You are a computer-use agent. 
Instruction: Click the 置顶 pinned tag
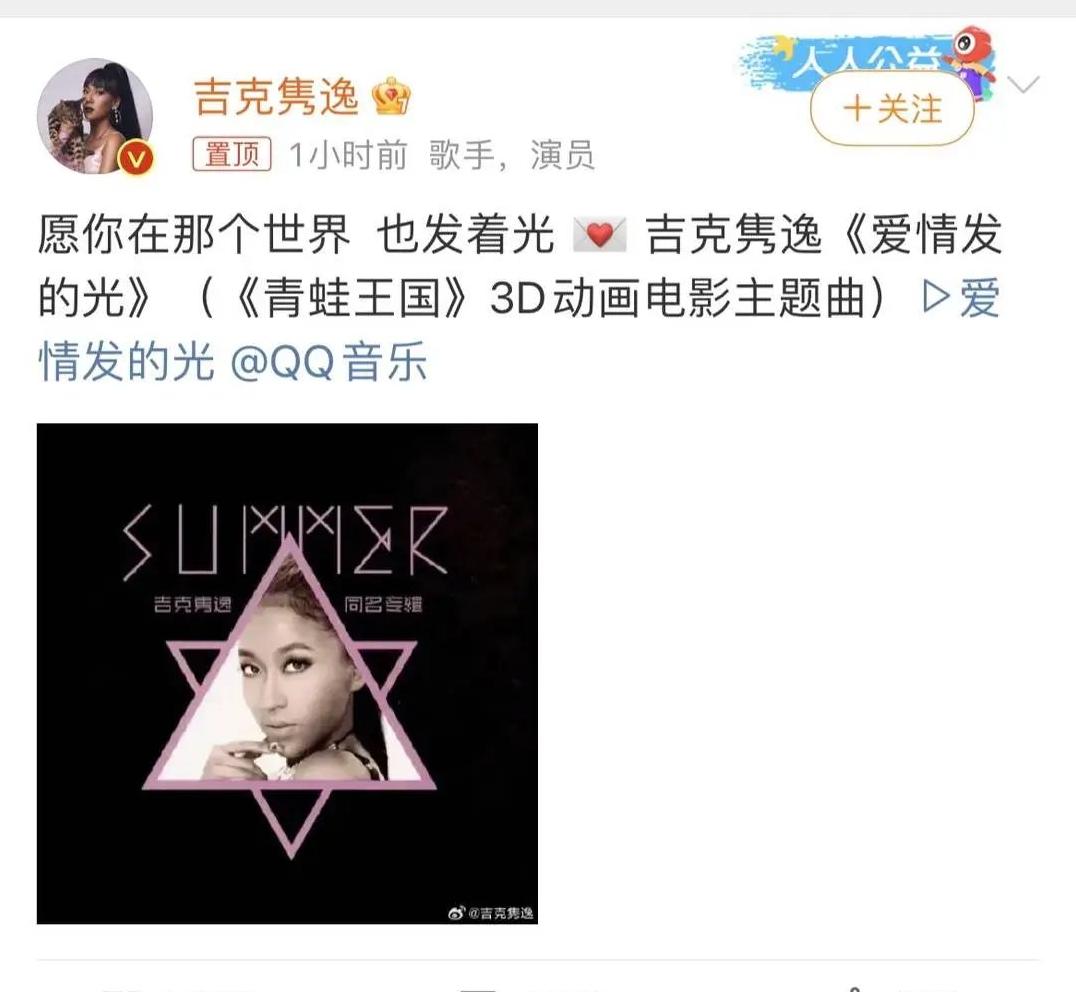(232, 154)
